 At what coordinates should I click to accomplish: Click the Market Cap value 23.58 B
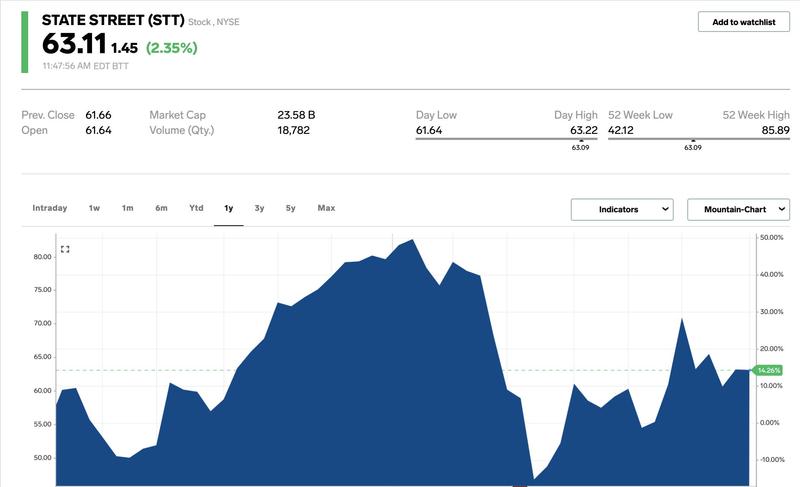[x=296, y=115]
